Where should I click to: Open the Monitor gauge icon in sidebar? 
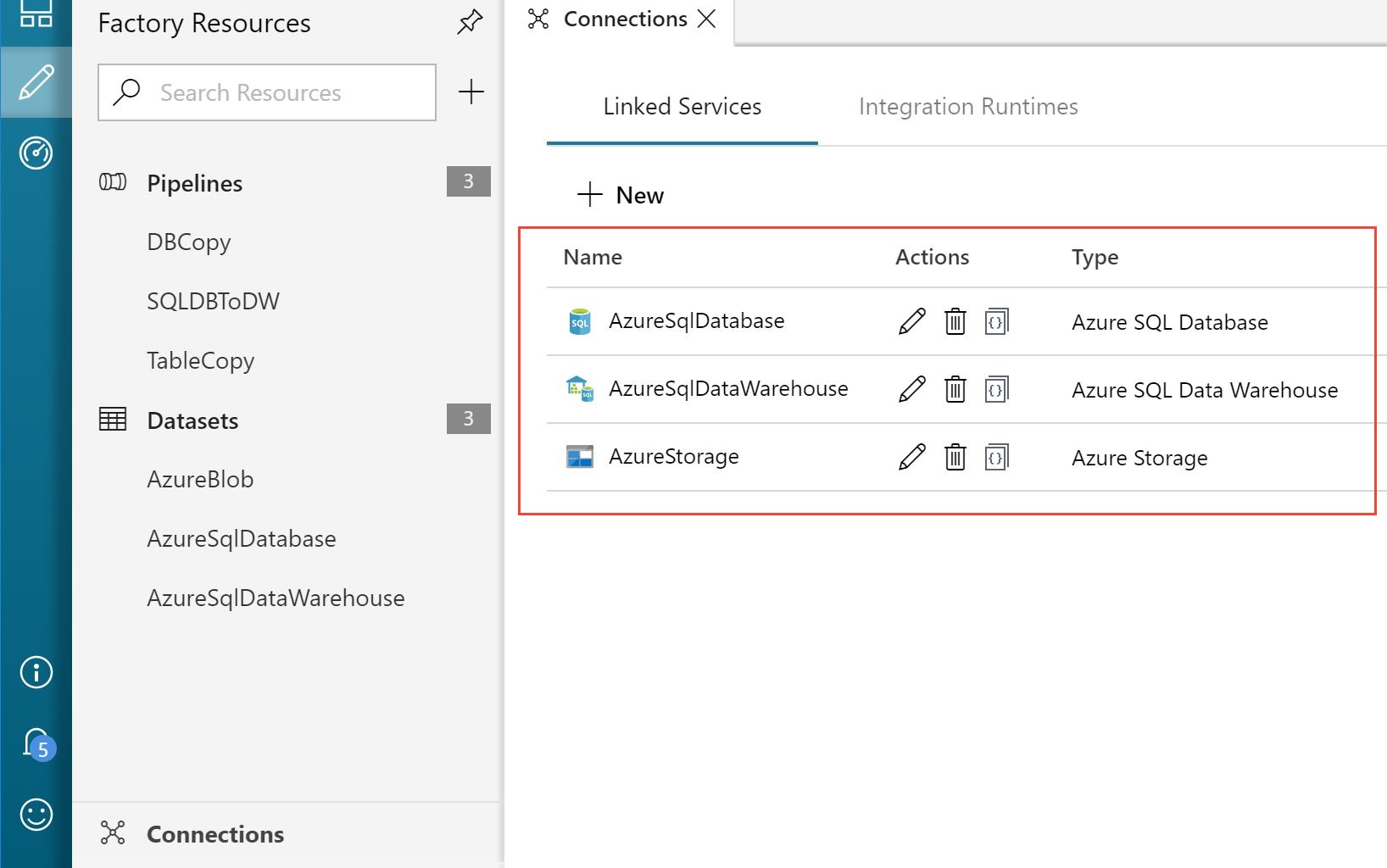tap(36, 153)
